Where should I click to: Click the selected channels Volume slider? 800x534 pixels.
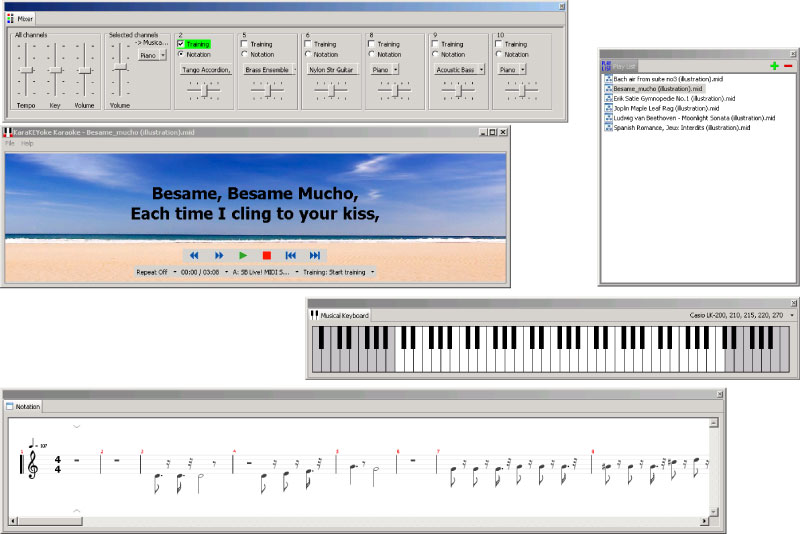click(x=120, y=67)
